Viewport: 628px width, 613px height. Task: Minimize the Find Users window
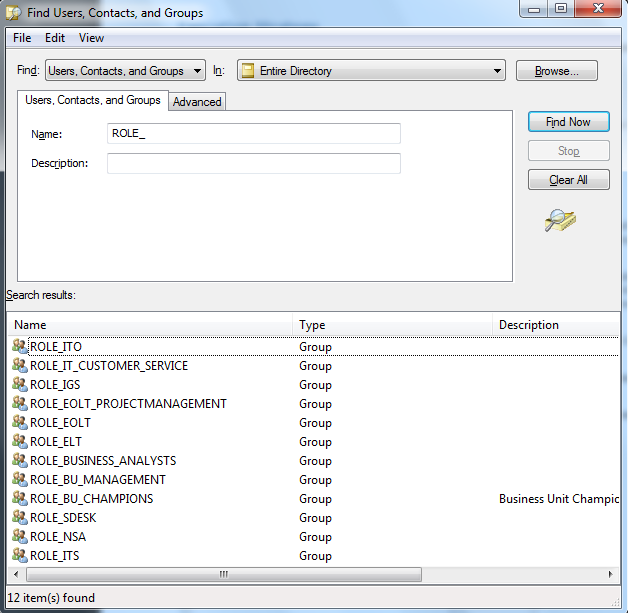coord(534,9)
